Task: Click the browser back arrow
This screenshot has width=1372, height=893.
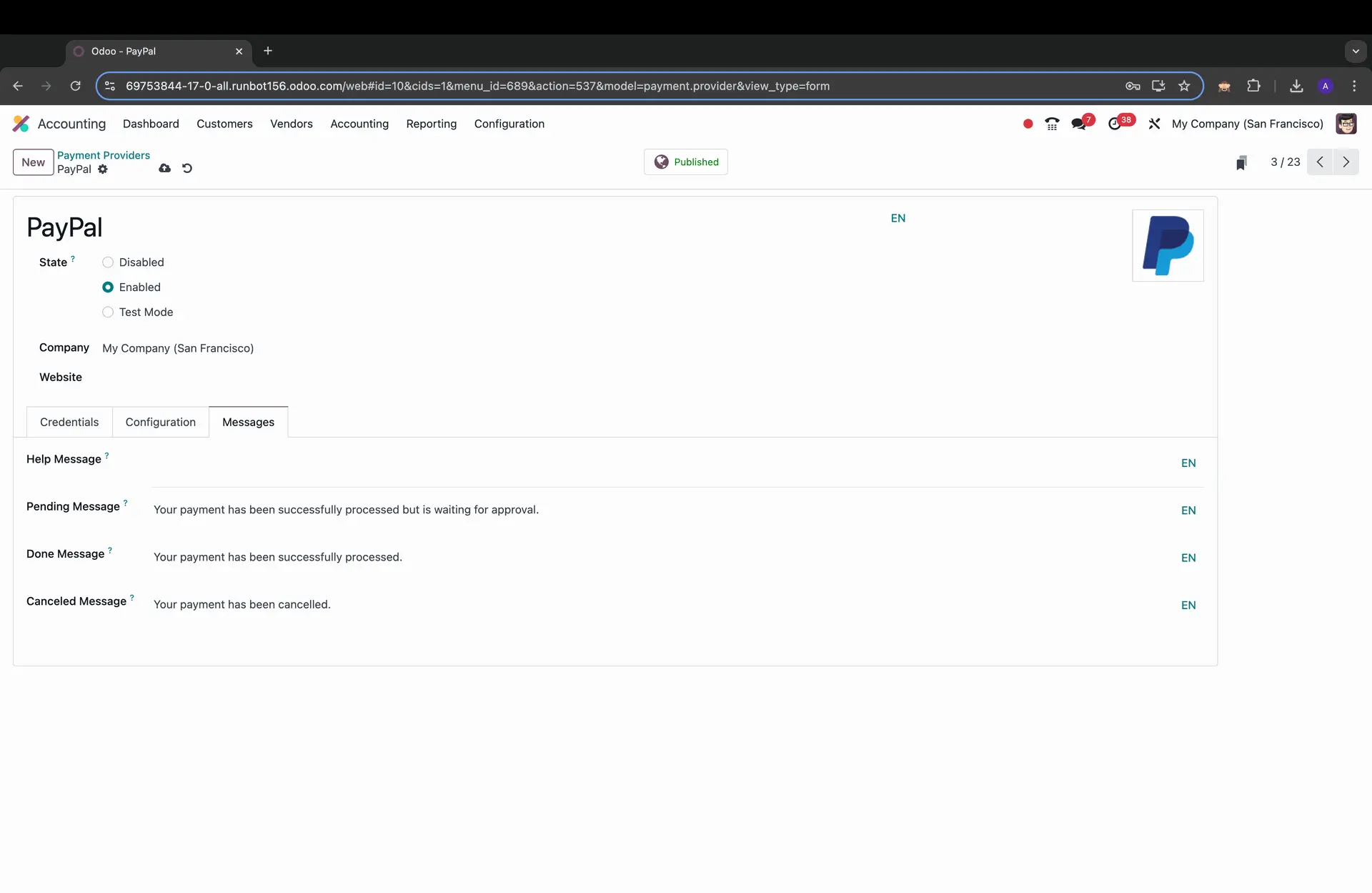Action: [x=18, y=86]
